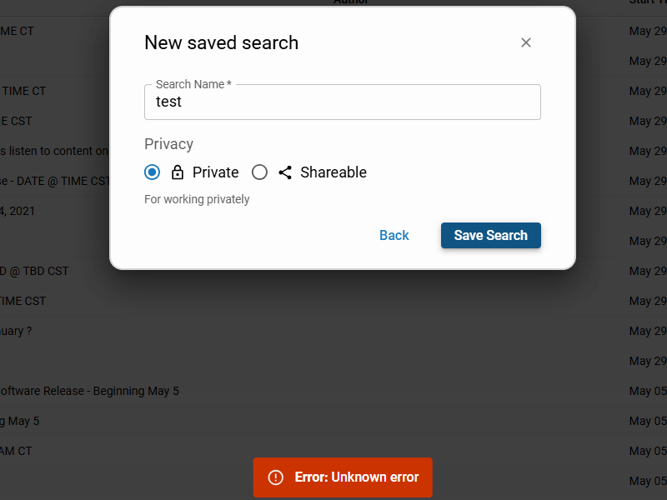Select the Private radio button
The width and height of the screenshot is (667, 500).
pos(152,172)
